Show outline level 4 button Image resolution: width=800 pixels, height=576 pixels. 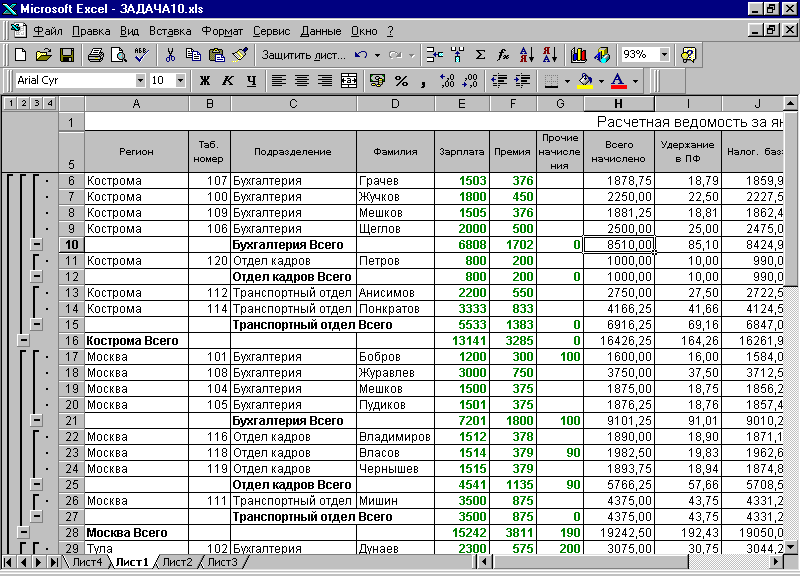[x=49, y=104]
